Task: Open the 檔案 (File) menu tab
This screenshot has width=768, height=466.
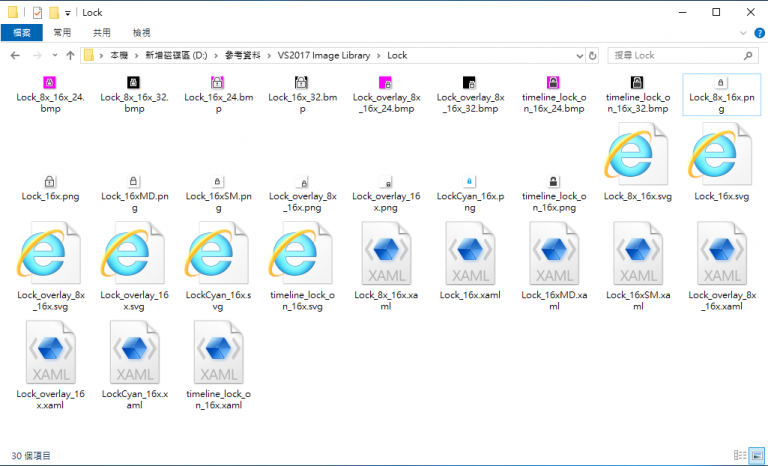Action: point(22,33)
